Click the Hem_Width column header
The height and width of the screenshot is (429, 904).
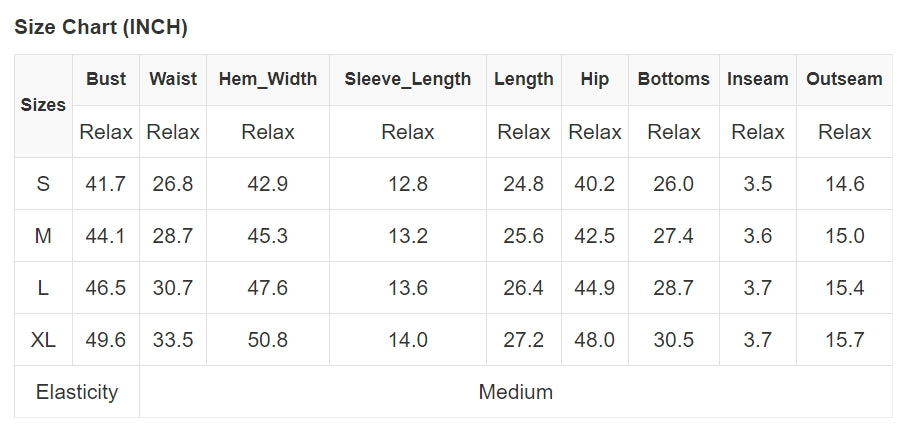point(268,79)
